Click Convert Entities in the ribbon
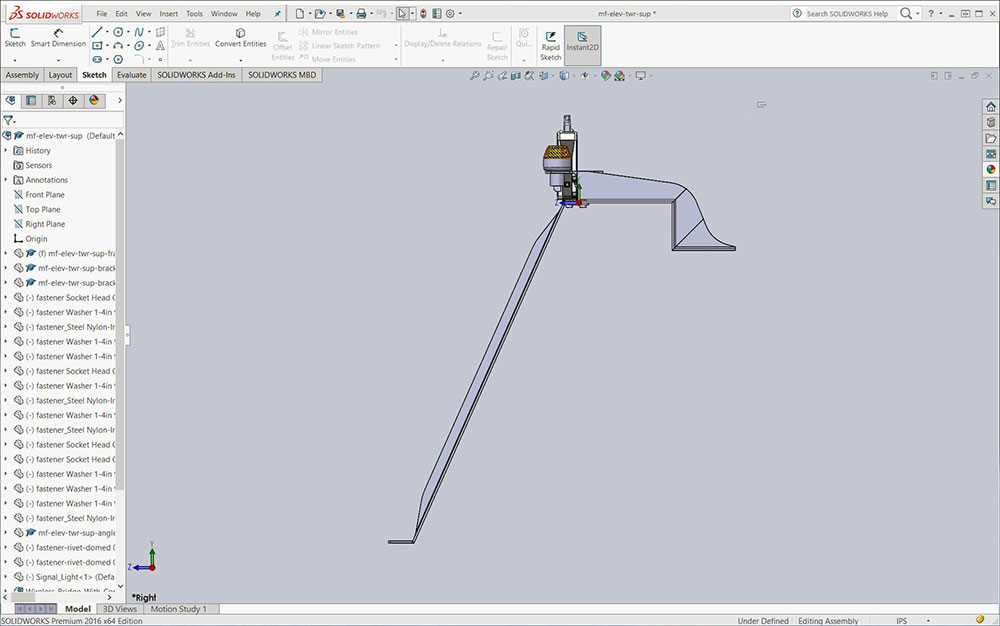The width and height of the screenshot is (1000, 626). [x=241, y=38]
